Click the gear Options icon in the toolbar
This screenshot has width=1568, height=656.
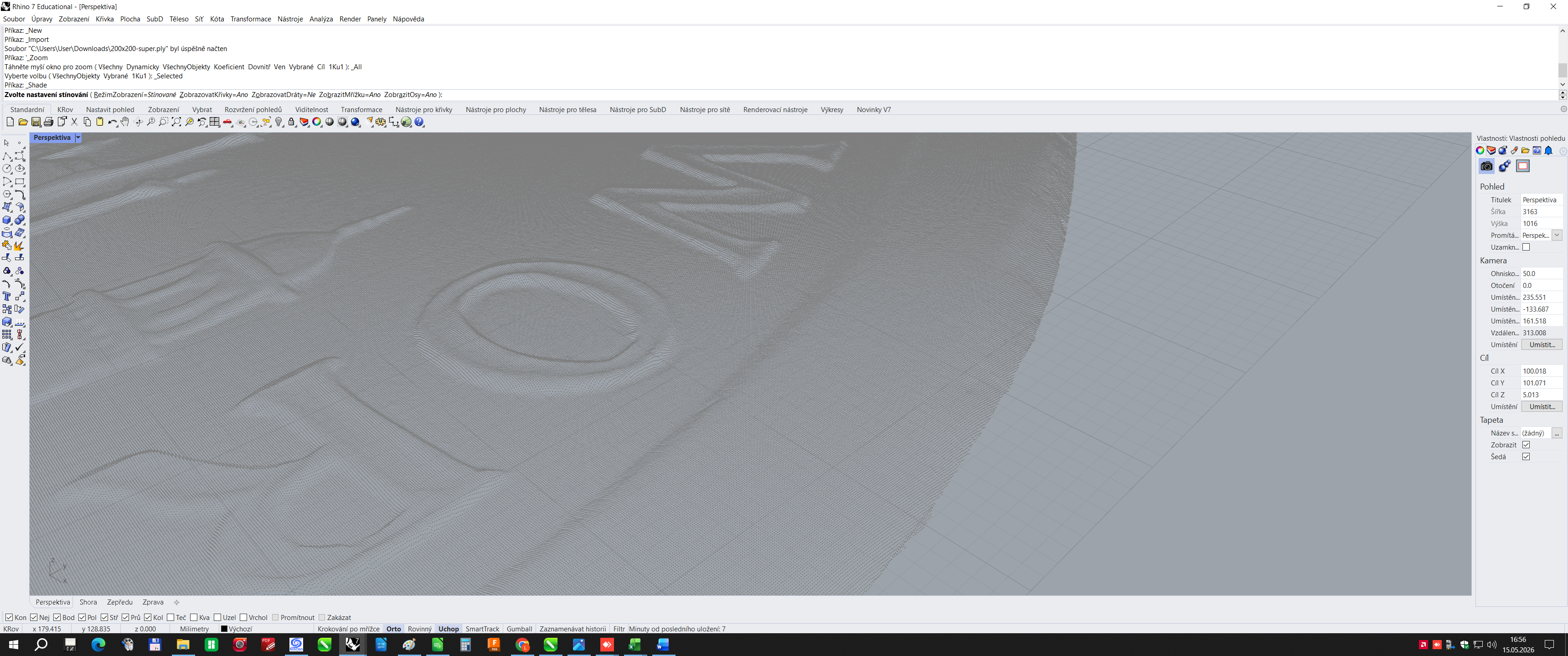(381, 122)
